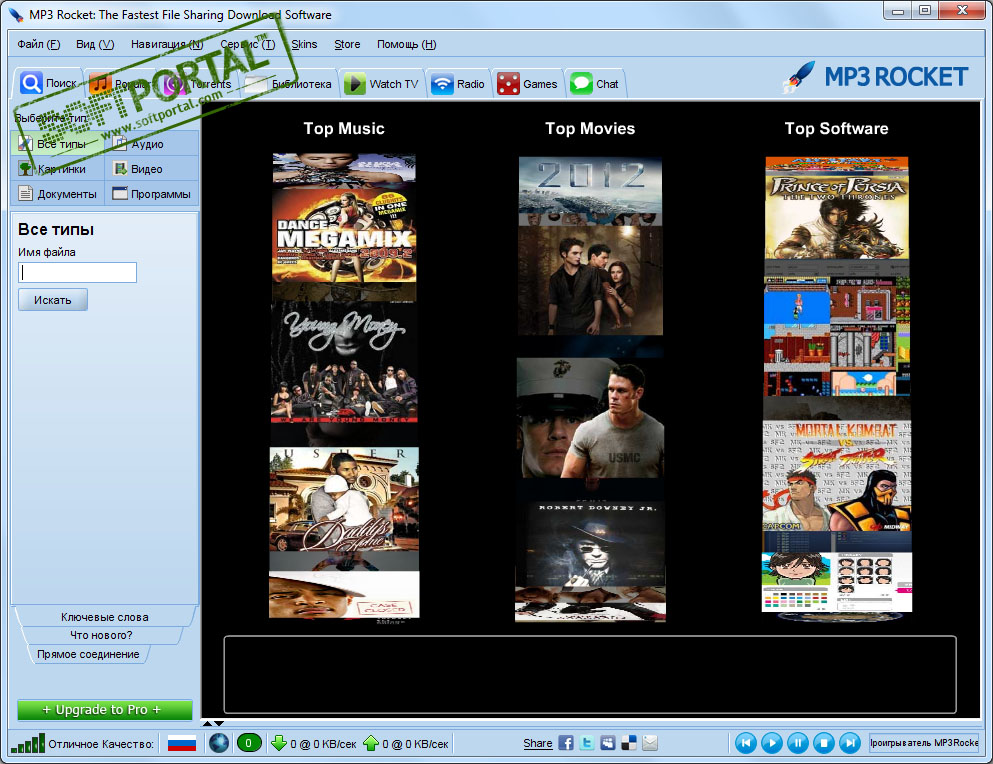Click the Top Music heading
Screen dimensions: 993x764
tap(344, 129)
